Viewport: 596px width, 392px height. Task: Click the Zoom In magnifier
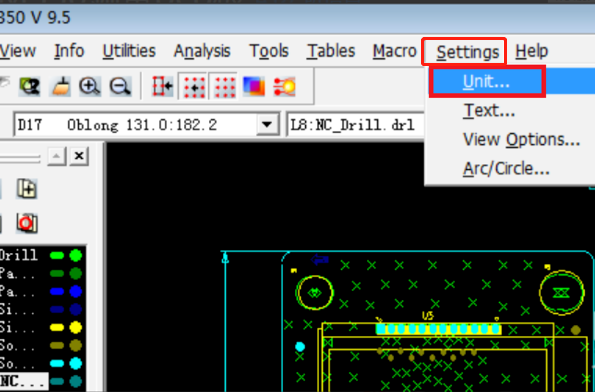pos(90,86)
